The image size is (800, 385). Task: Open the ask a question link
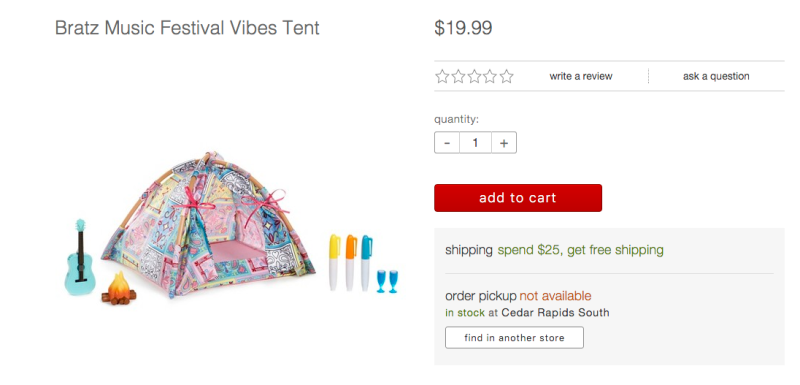pyautogui.click(x=716, y=76)
